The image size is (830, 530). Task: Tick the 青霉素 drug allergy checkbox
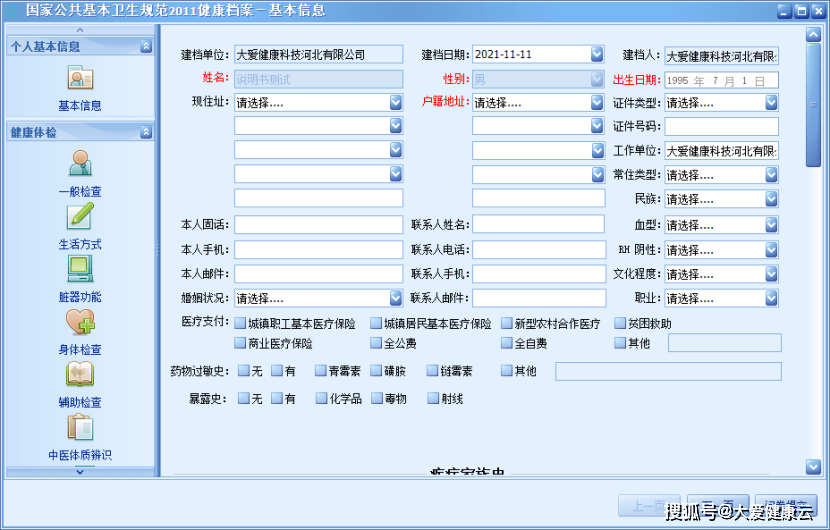321,371
